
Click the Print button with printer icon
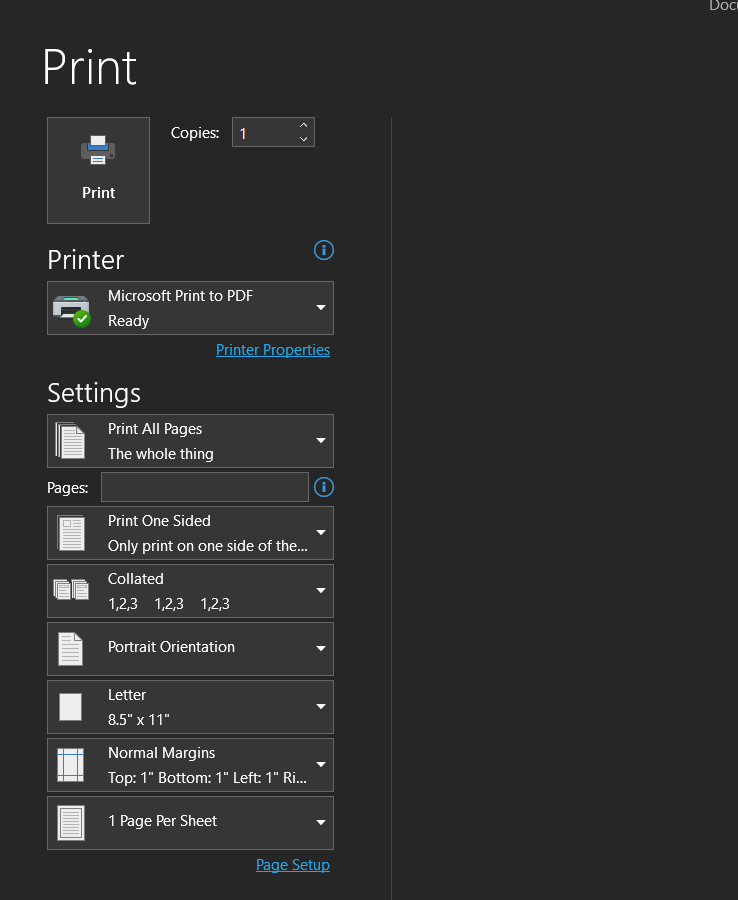click(x=98, y=170)
